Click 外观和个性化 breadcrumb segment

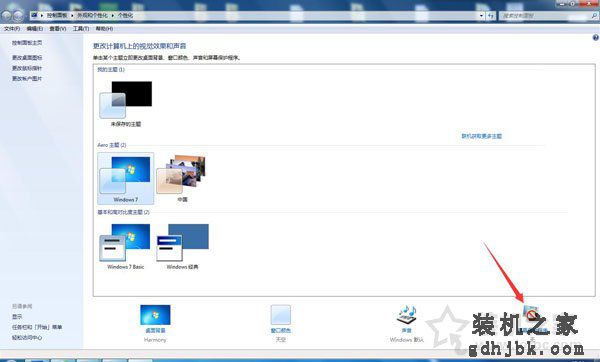coord(92,16)
